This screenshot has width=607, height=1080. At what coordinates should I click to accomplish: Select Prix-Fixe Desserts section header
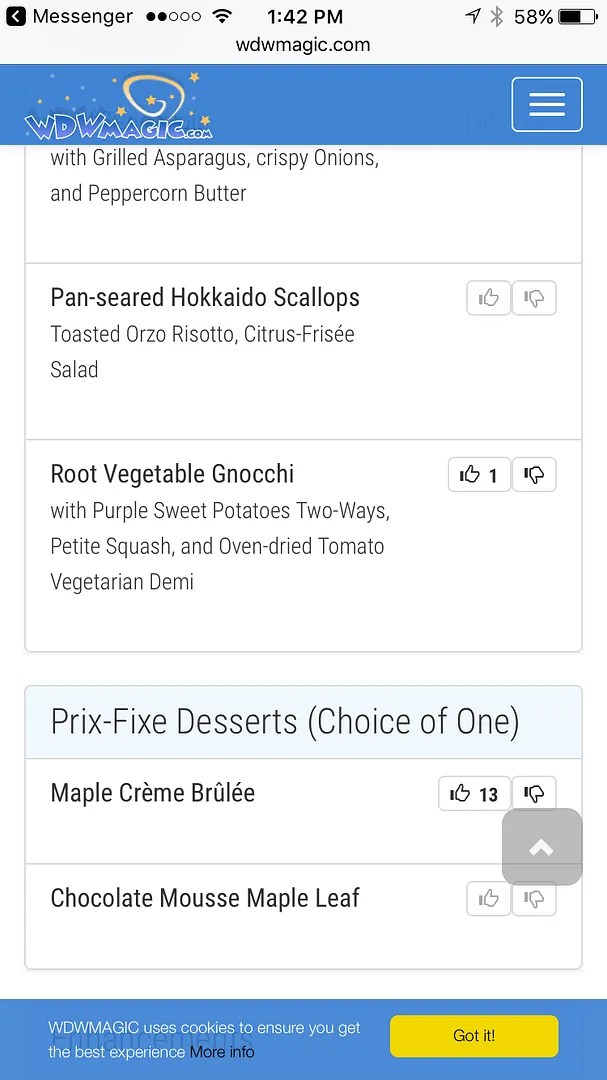click(x=285, y=722)
